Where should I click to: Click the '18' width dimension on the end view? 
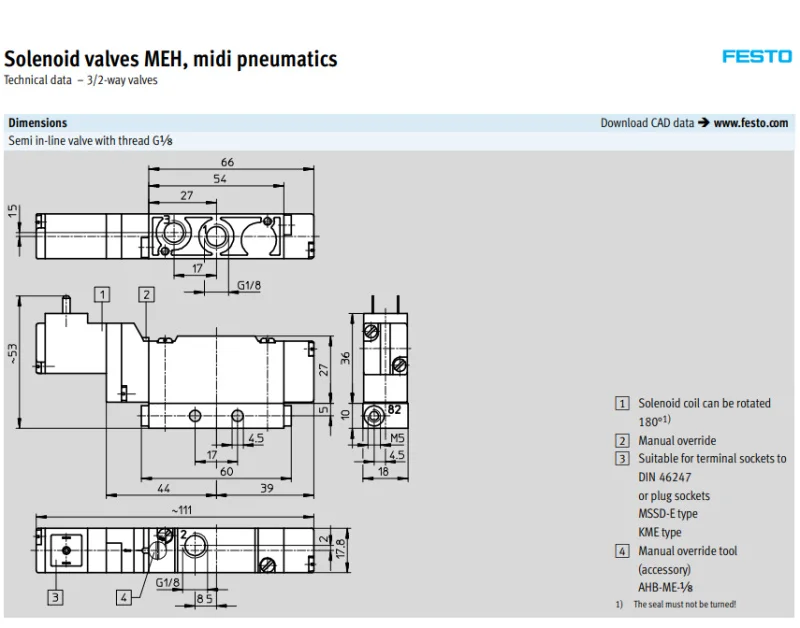(383, 471)
